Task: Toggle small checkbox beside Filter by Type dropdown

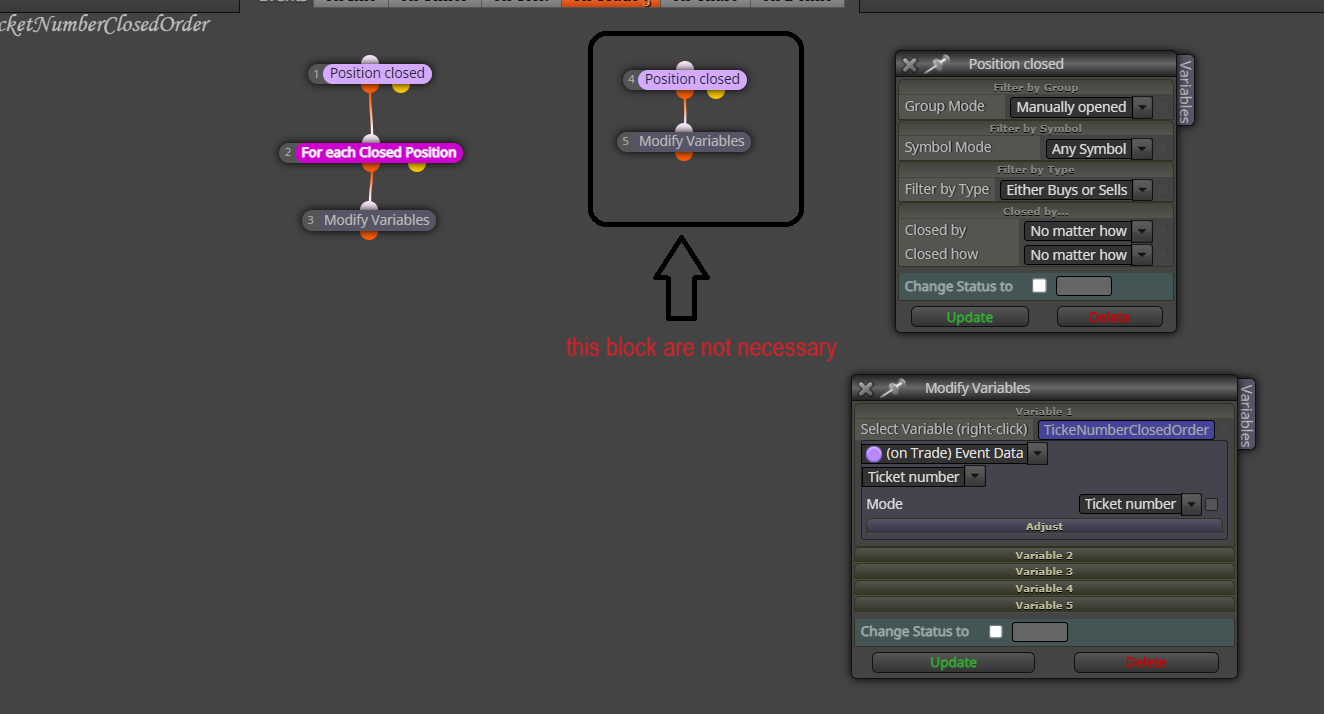Action: [x=1163, y=190]
